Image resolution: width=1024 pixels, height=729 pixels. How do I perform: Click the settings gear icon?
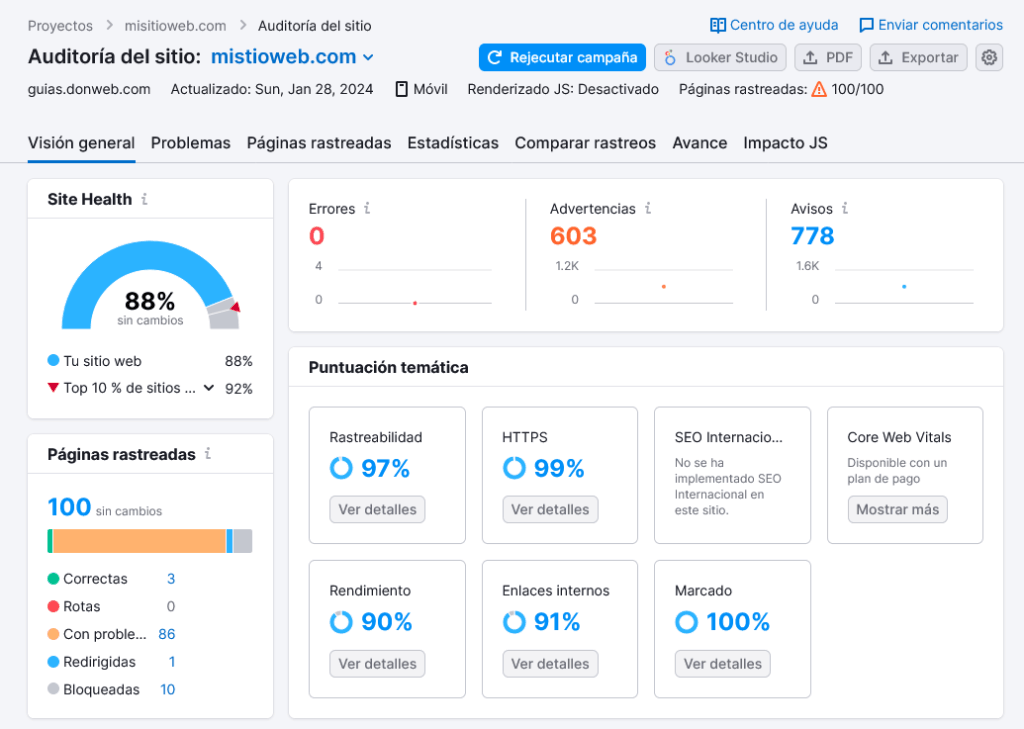point(988,58)
